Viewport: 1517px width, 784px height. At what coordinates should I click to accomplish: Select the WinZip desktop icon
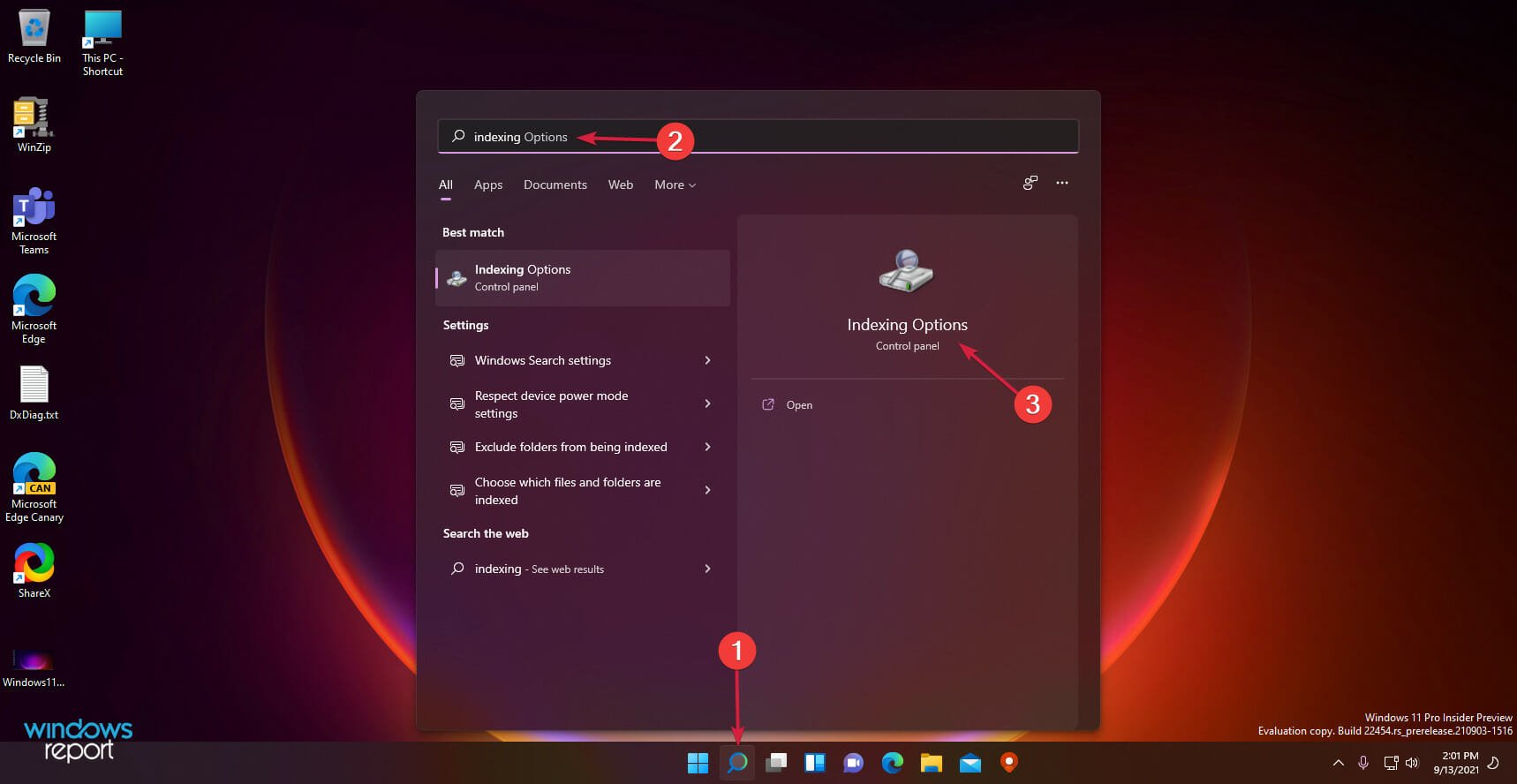[x=34, y=124]
